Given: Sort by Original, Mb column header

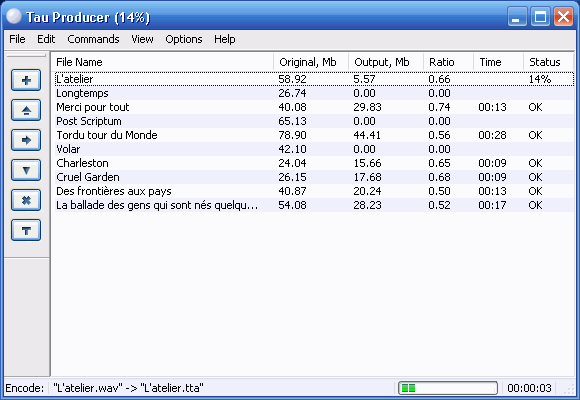Looking at the screenshot, I should tap(311, 62).
